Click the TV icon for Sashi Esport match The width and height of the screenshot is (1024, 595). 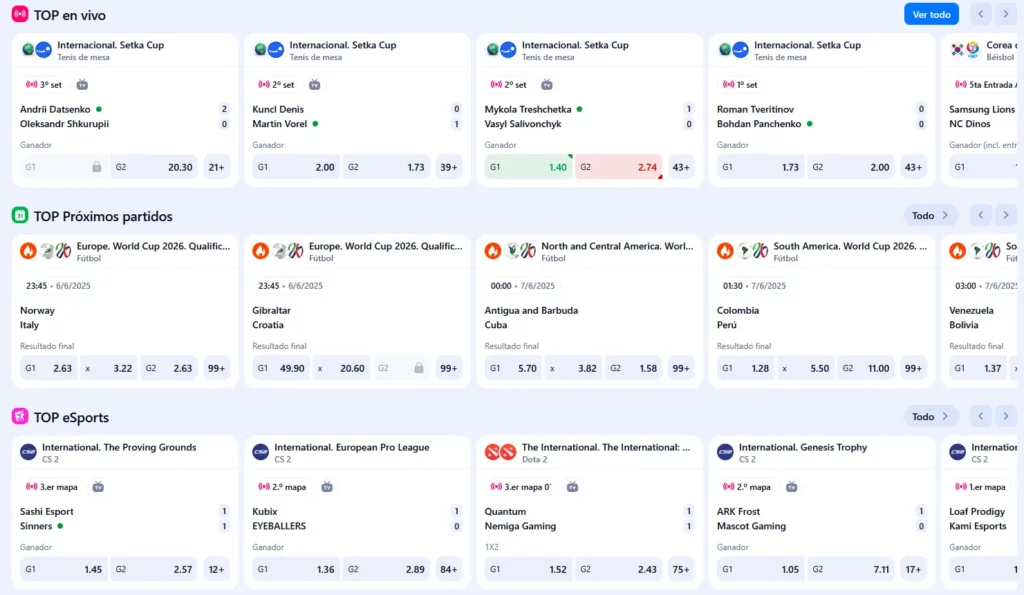98,487
